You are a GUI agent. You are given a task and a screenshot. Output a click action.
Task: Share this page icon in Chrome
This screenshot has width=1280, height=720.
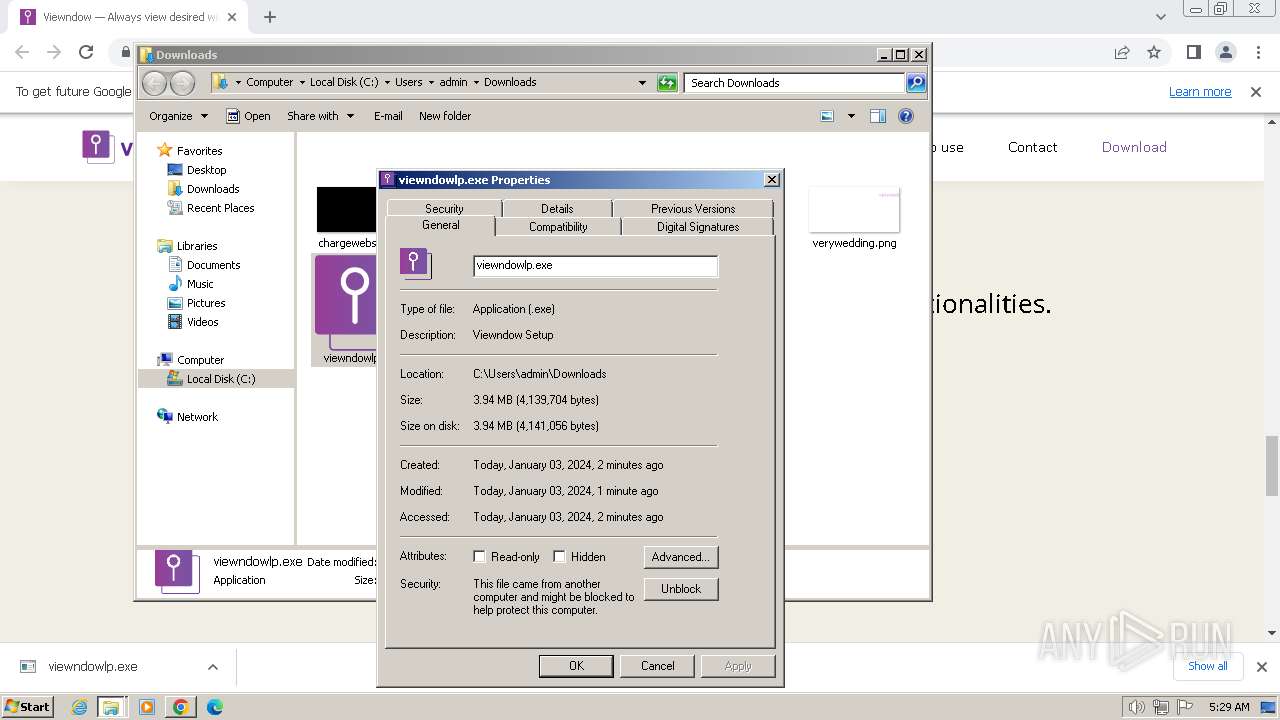pos(1122,52)
